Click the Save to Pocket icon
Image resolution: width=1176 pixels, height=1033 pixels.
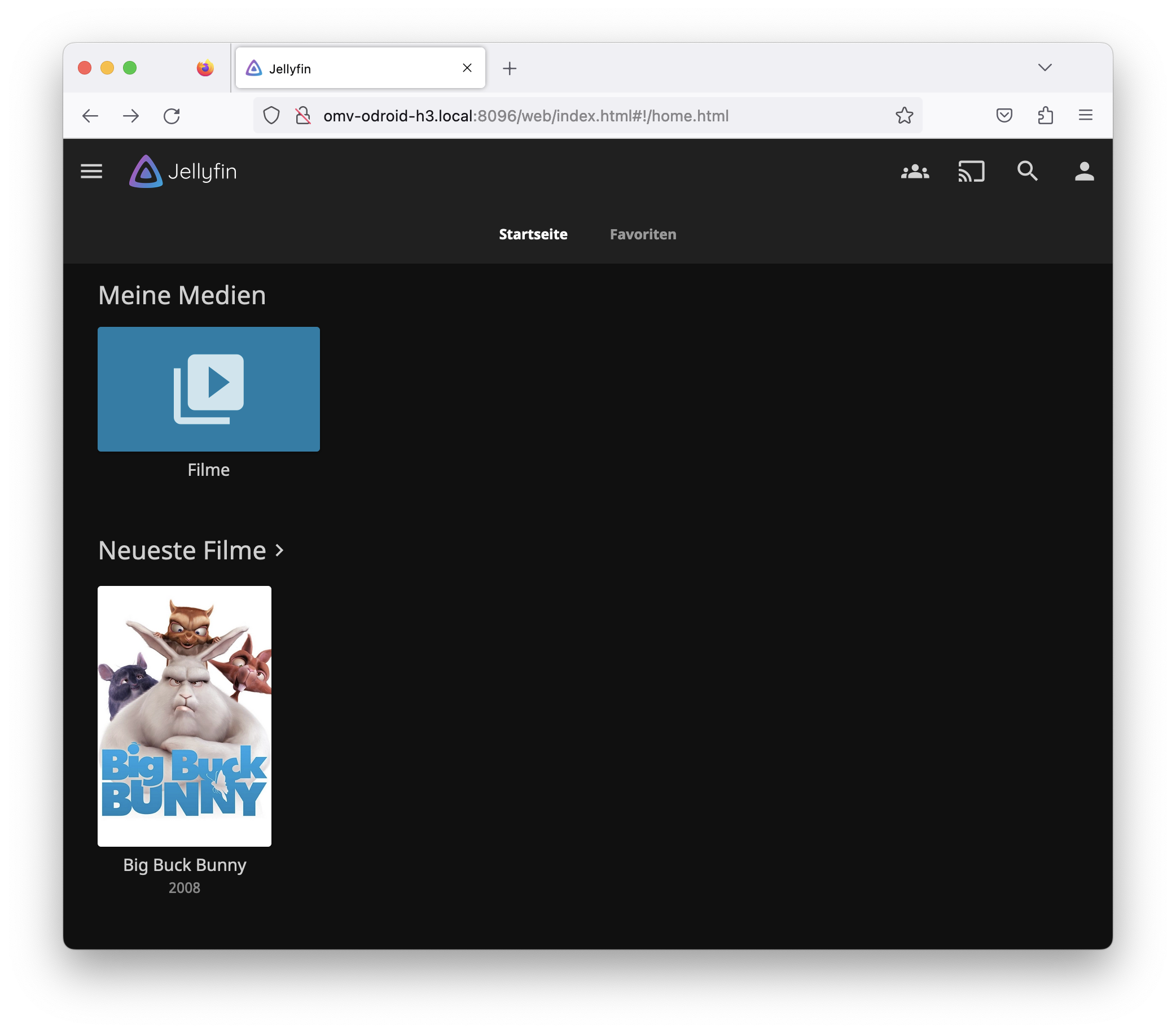pos(1004,116)
